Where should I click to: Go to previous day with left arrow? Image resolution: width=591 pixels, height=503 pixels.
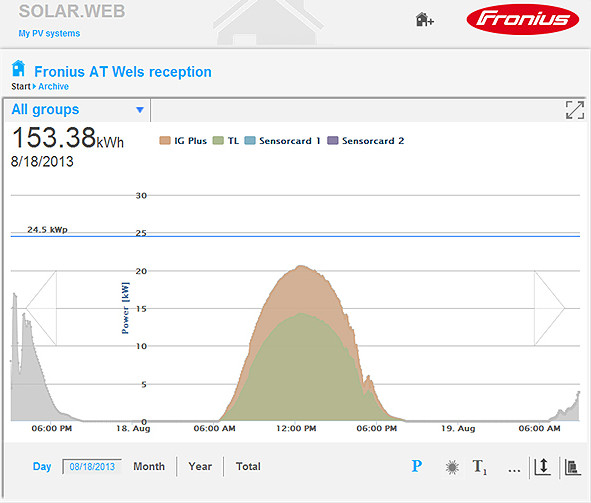[x=41, y=308]
